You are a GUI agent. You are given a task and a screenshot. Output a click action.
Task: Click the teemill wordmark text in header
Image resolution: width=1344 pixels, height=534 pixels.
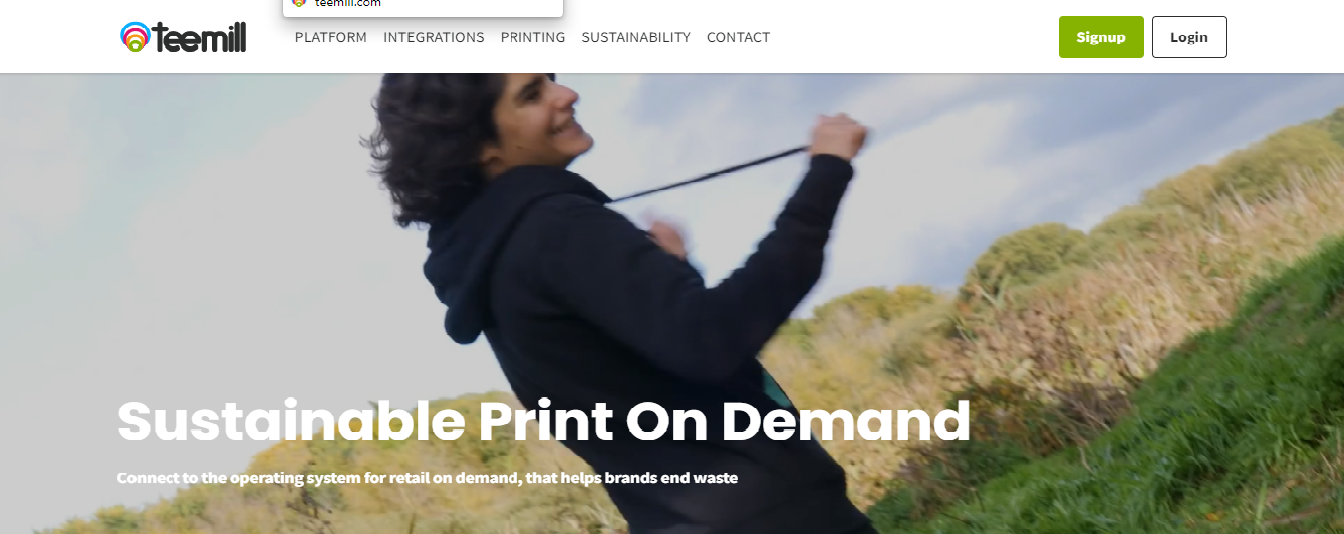coord(200,37)
